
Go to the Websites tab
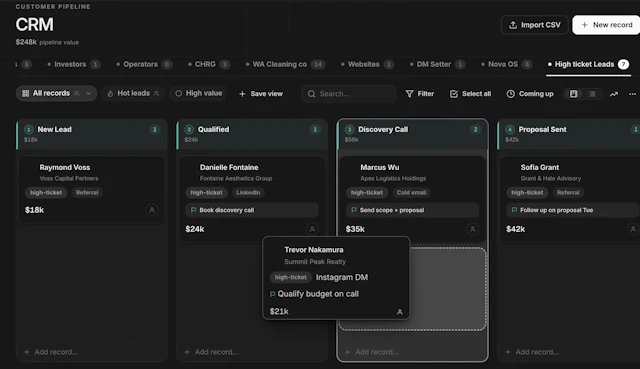click(x=367, y=64)
